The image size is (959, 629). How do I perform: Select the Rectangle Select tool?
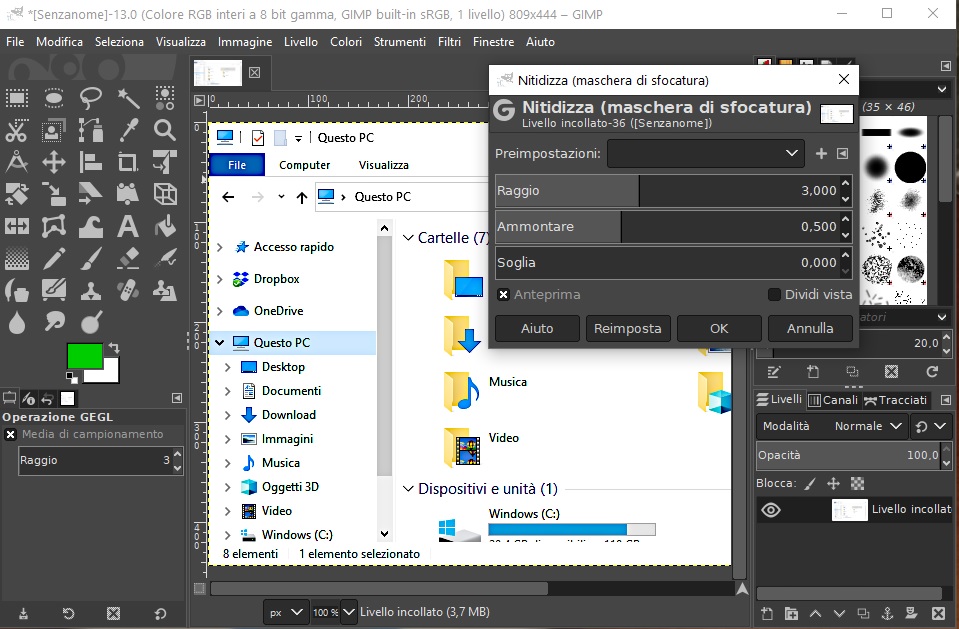(17, 98)
